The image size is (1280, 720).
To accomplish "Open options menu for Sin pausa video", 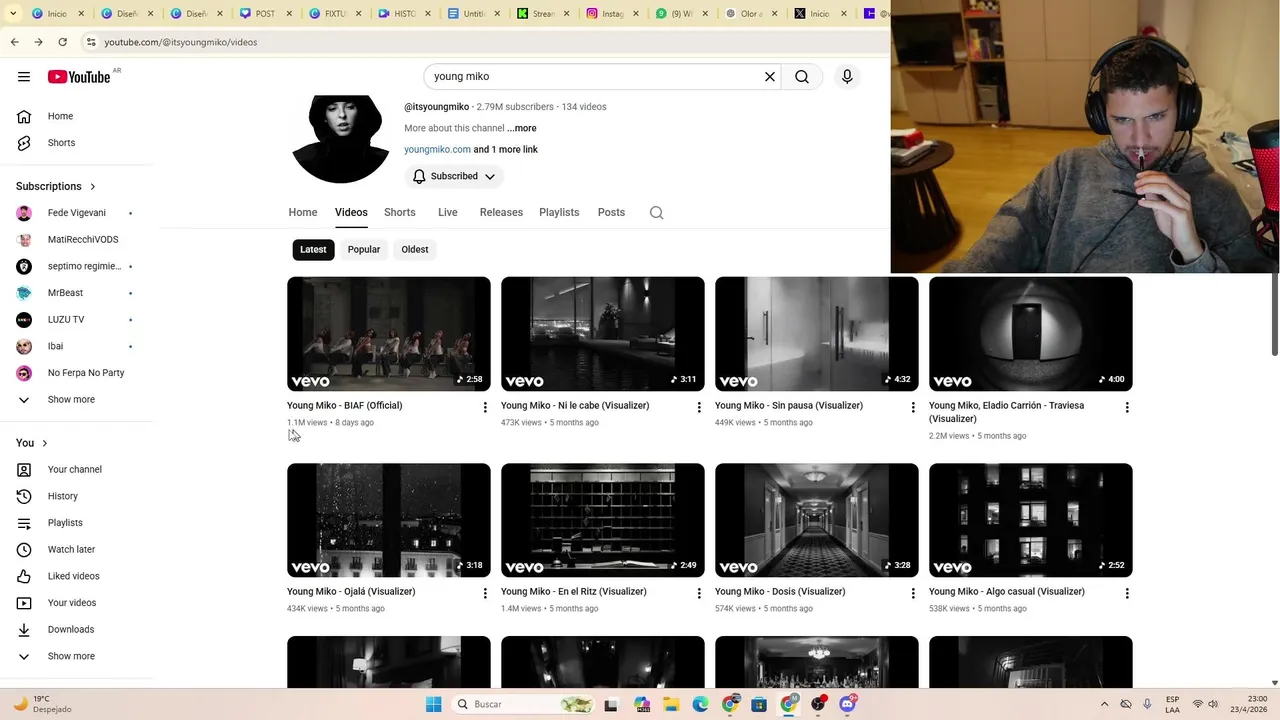I will [x=913, y=407].
